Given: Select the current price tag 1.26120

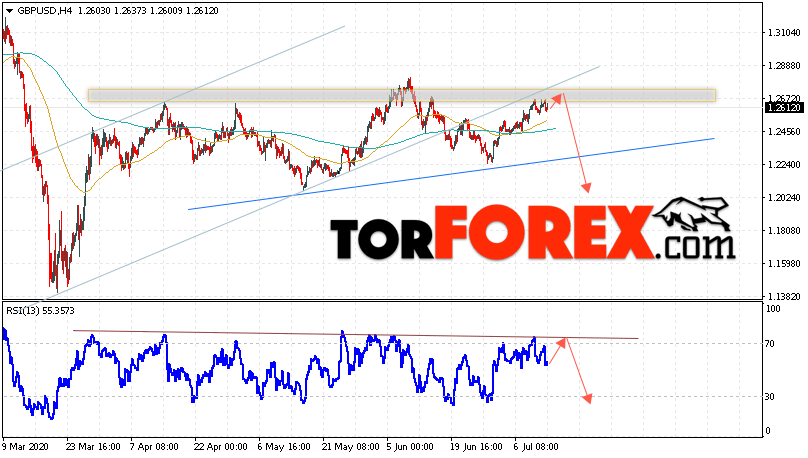Looking at the screenshot, I should [783, 108].
